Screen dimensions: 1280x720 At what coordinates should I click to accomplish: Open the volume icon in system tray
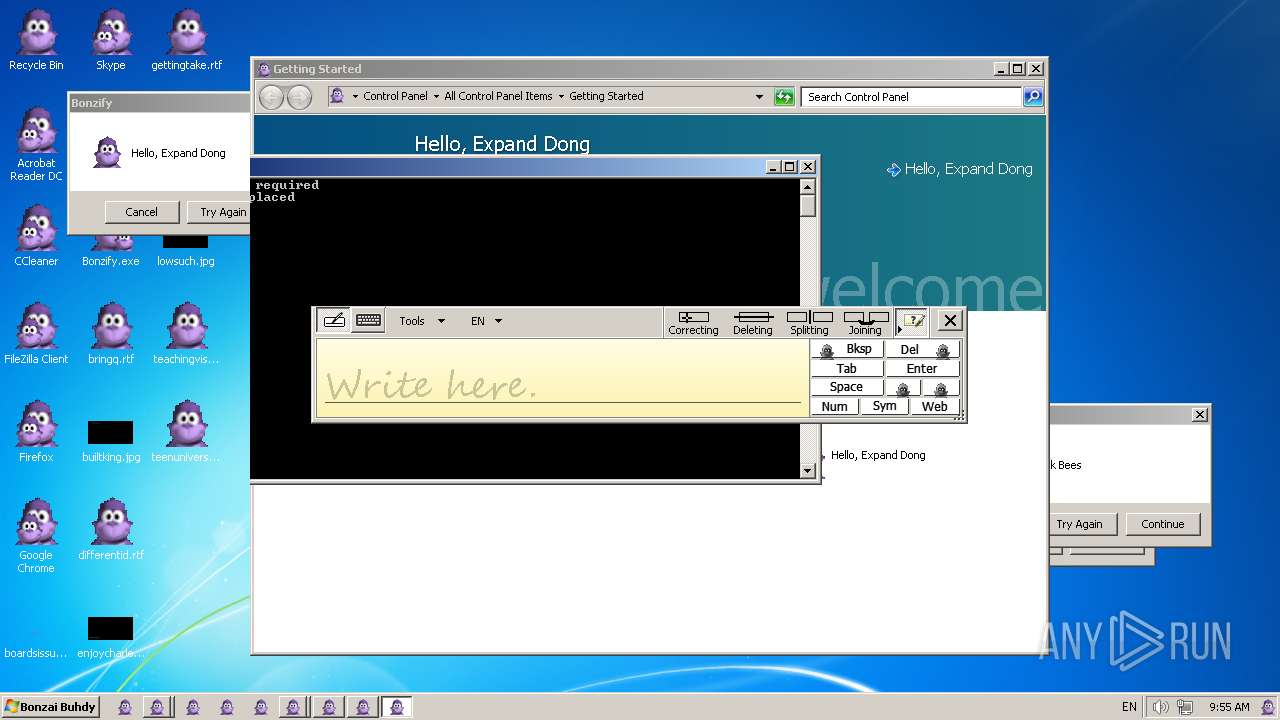[1160, 707]
